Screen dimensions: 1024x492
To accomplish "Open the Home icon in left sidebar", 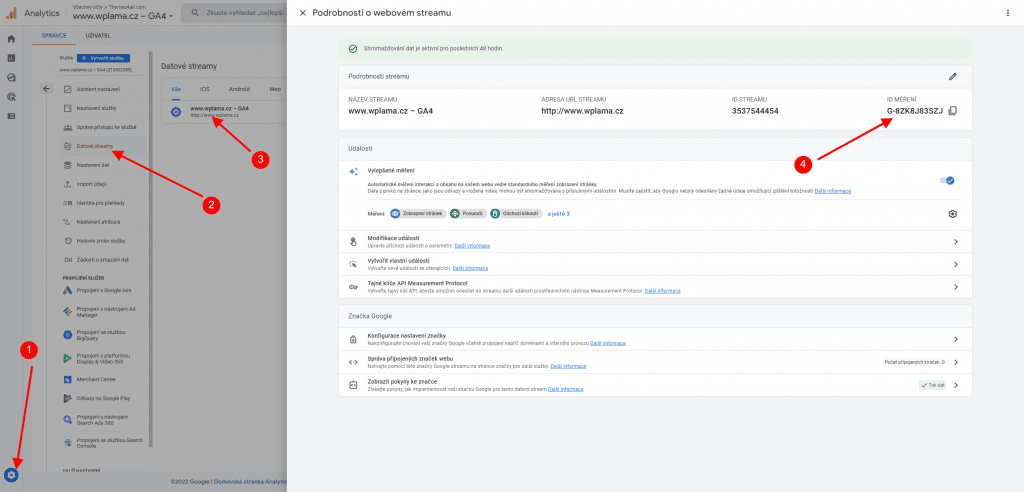I will click(11, 39).
